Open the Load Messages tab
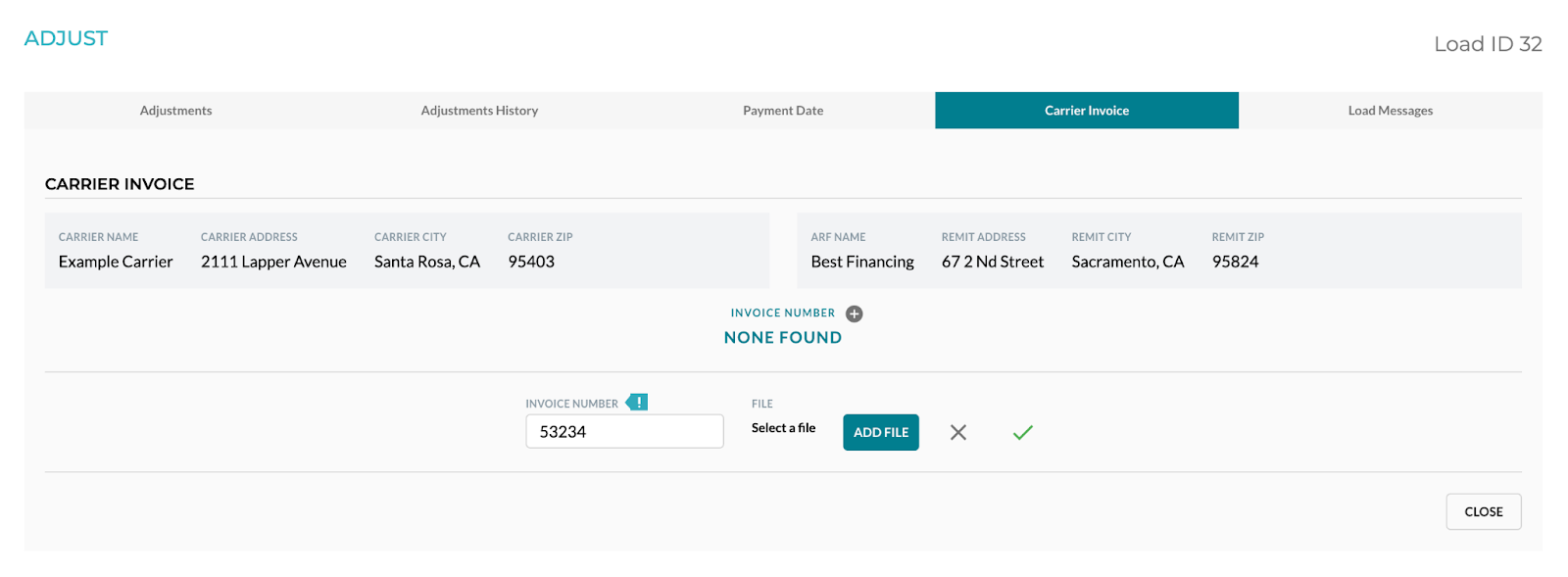This screenshot has height=577, width=1568. click(x=1391, y=111)
